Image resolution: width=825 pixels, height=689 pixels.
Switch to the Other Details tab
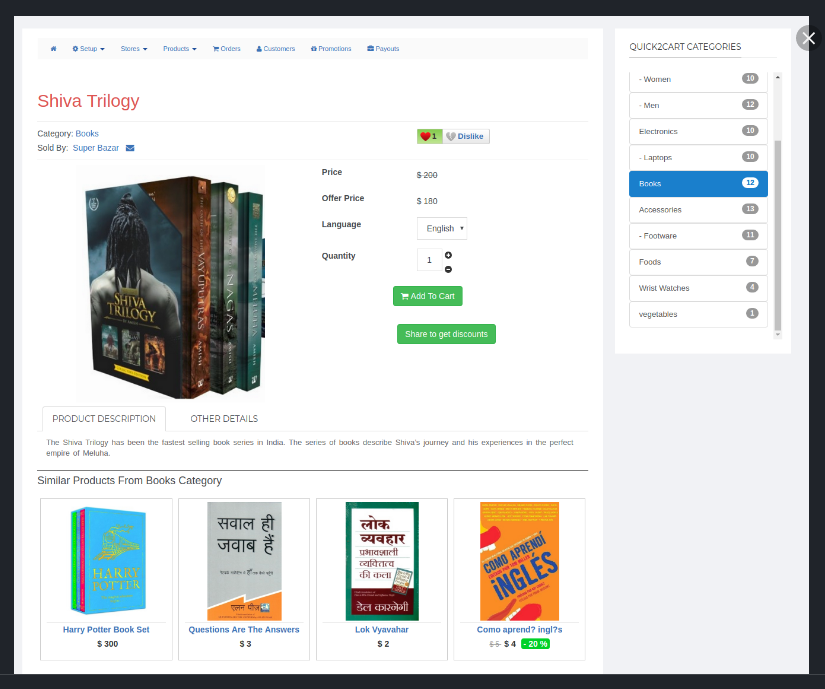[224, 419]
